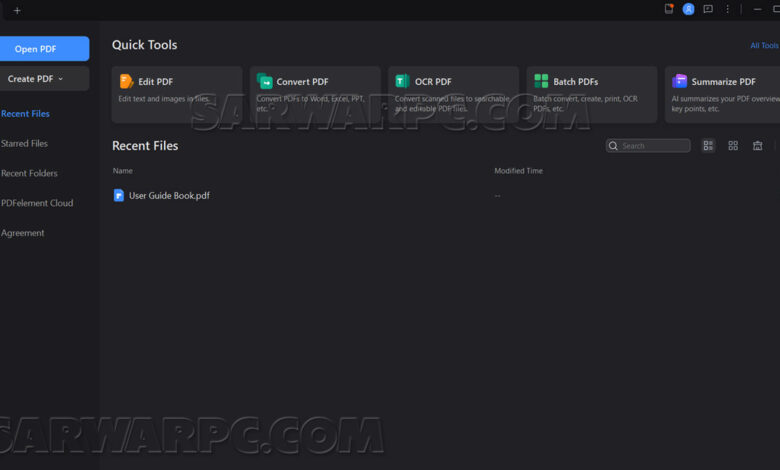The height and width of the screenshot is (470, 780).
Task: Open User Guide Book.pdf file
Action: (x=169, y=195)
